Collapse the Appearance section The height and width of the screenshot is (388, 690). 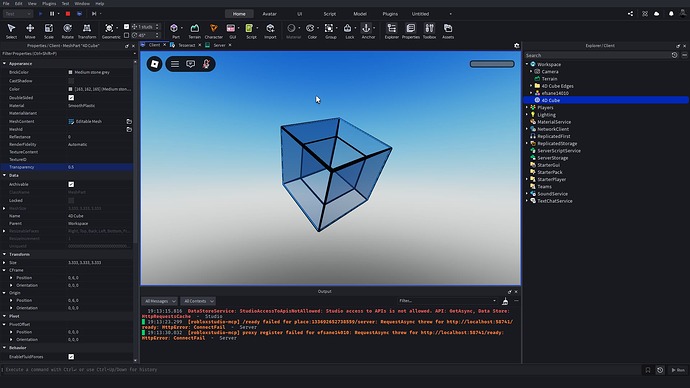pos(4,63)
